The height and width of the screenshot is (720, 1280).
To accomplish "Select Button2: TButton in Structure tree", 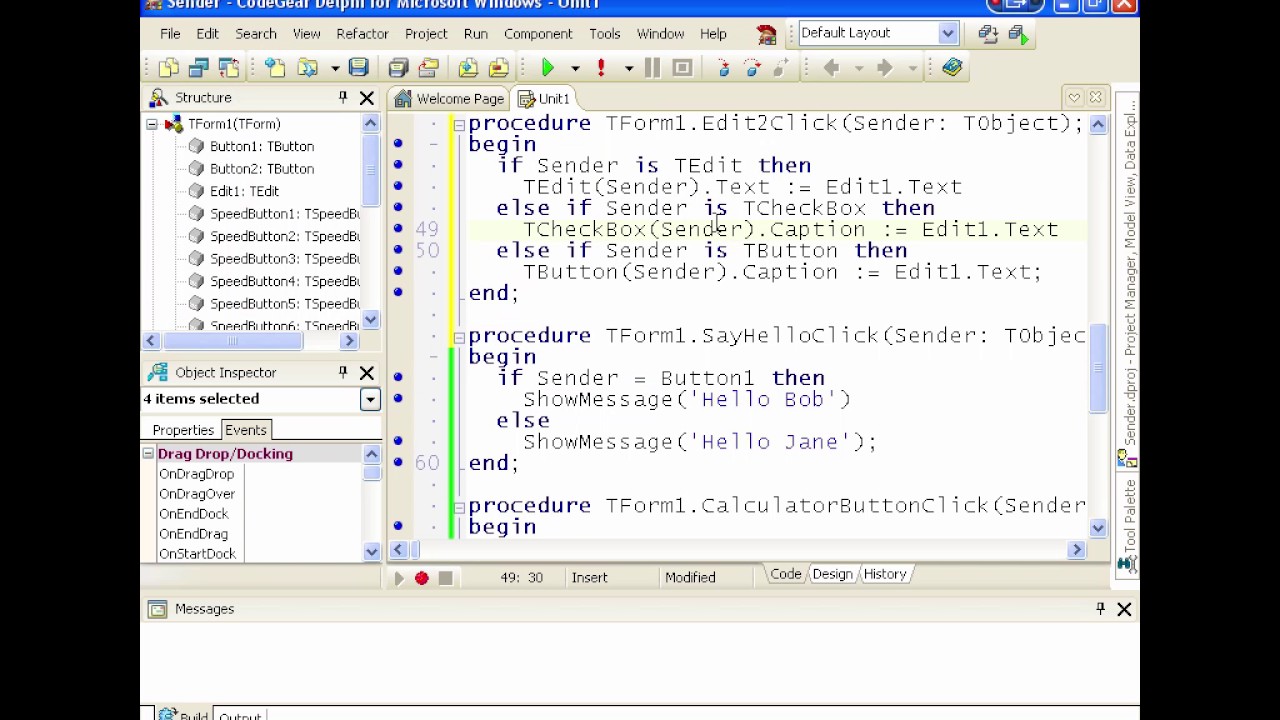I will 262,168.
